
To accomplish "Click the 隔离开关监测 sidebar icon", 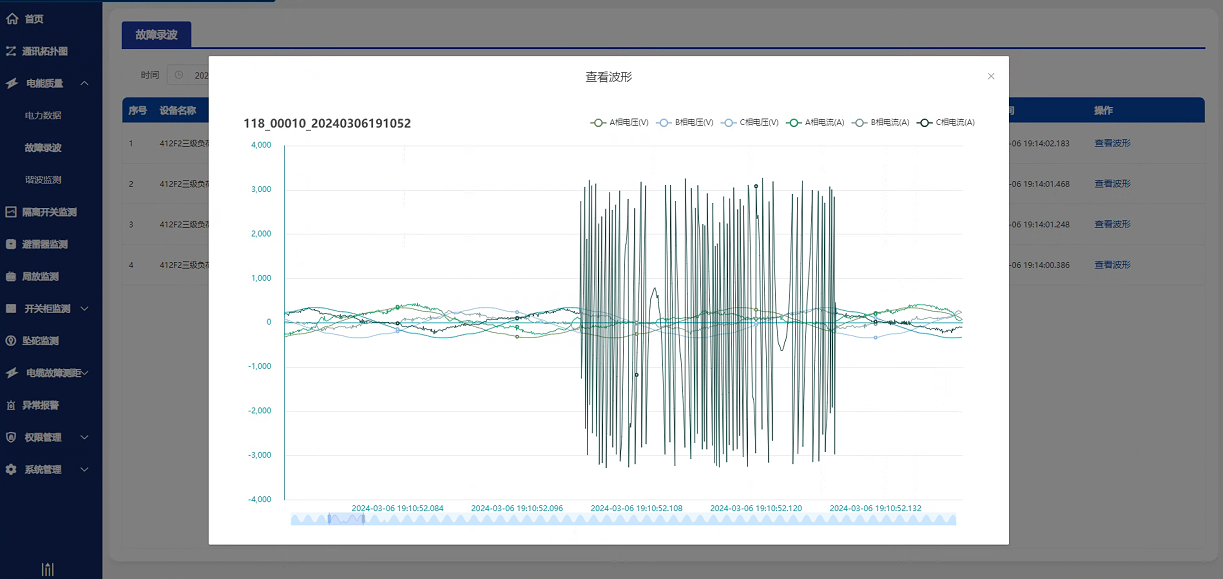I will [12, 212].
